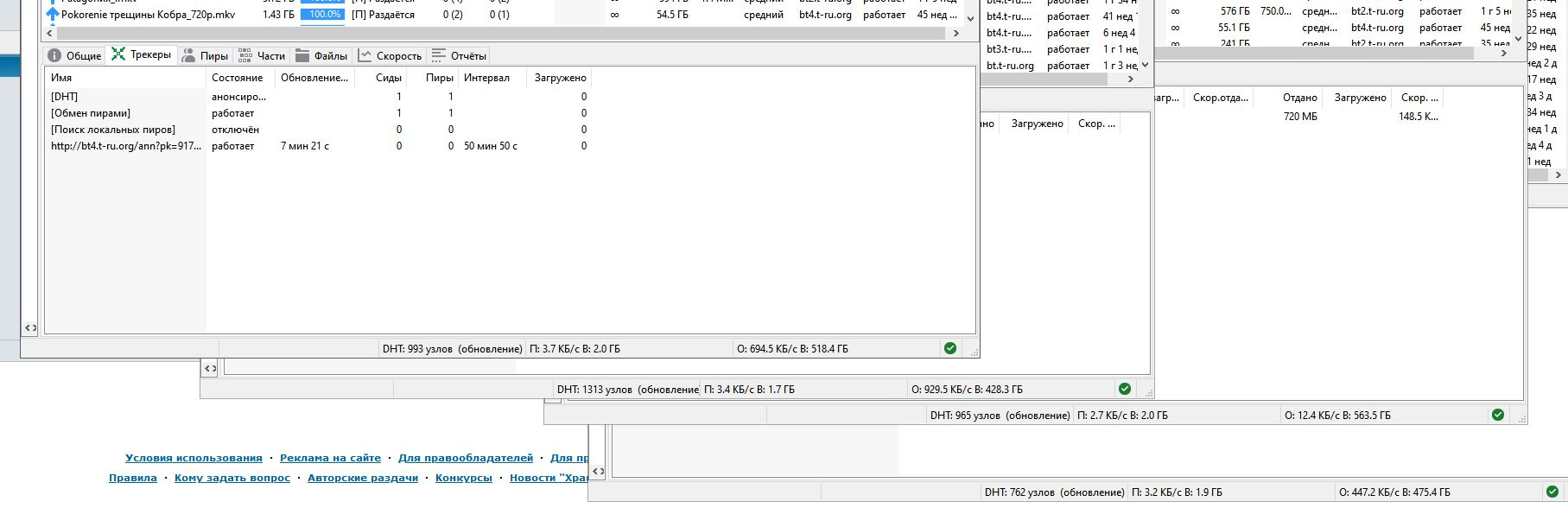Image resolution: width=1568 pixels, height=527 pixels.
Task: Select the bt.t-ru.org tracker cell
Action: coord(1010,66)
